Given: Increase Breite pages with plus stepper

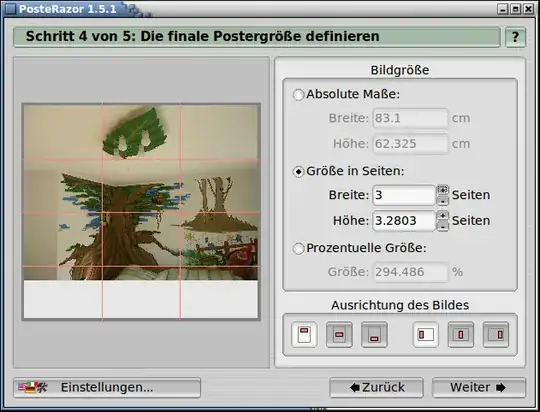Looking at the screenshot, I should 443,189.
